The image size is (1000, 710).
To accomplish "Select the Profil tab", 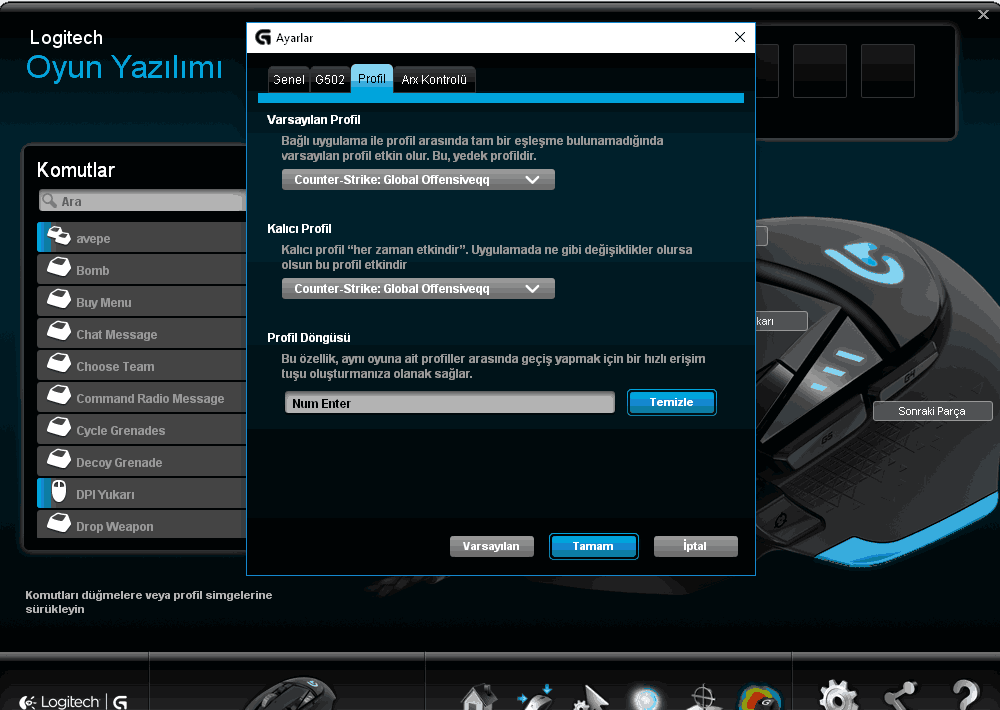I will pyautogui.click(x=372, y=78).
